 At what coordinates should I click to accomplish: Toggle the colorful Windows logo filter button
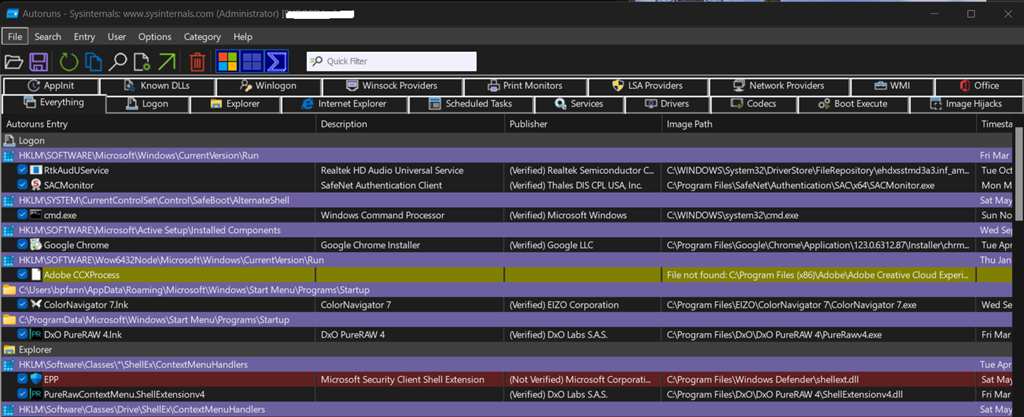(x=227, y=62)
